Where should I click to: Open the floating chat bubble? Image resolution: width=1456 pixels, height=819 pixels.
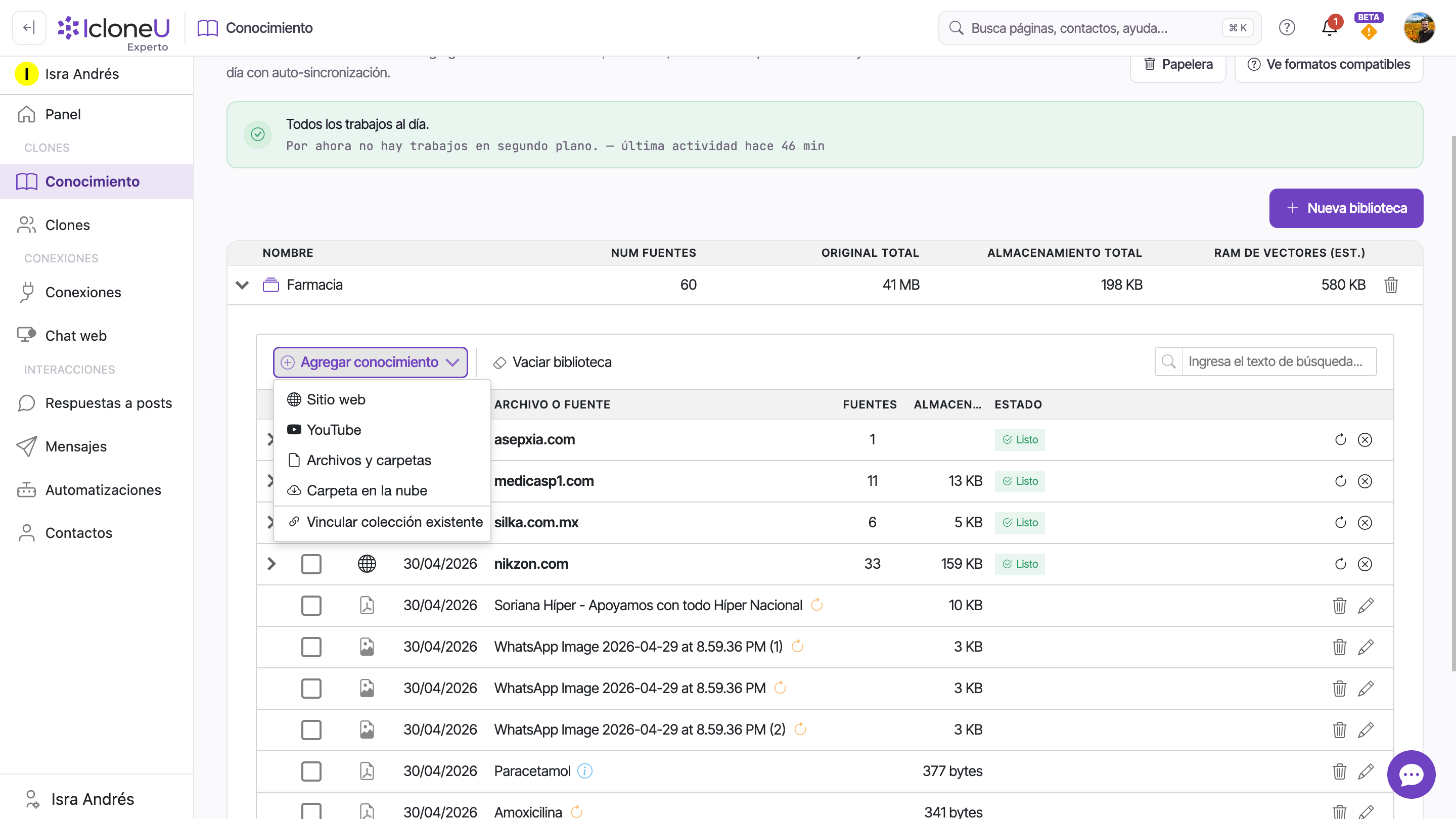1411,775
